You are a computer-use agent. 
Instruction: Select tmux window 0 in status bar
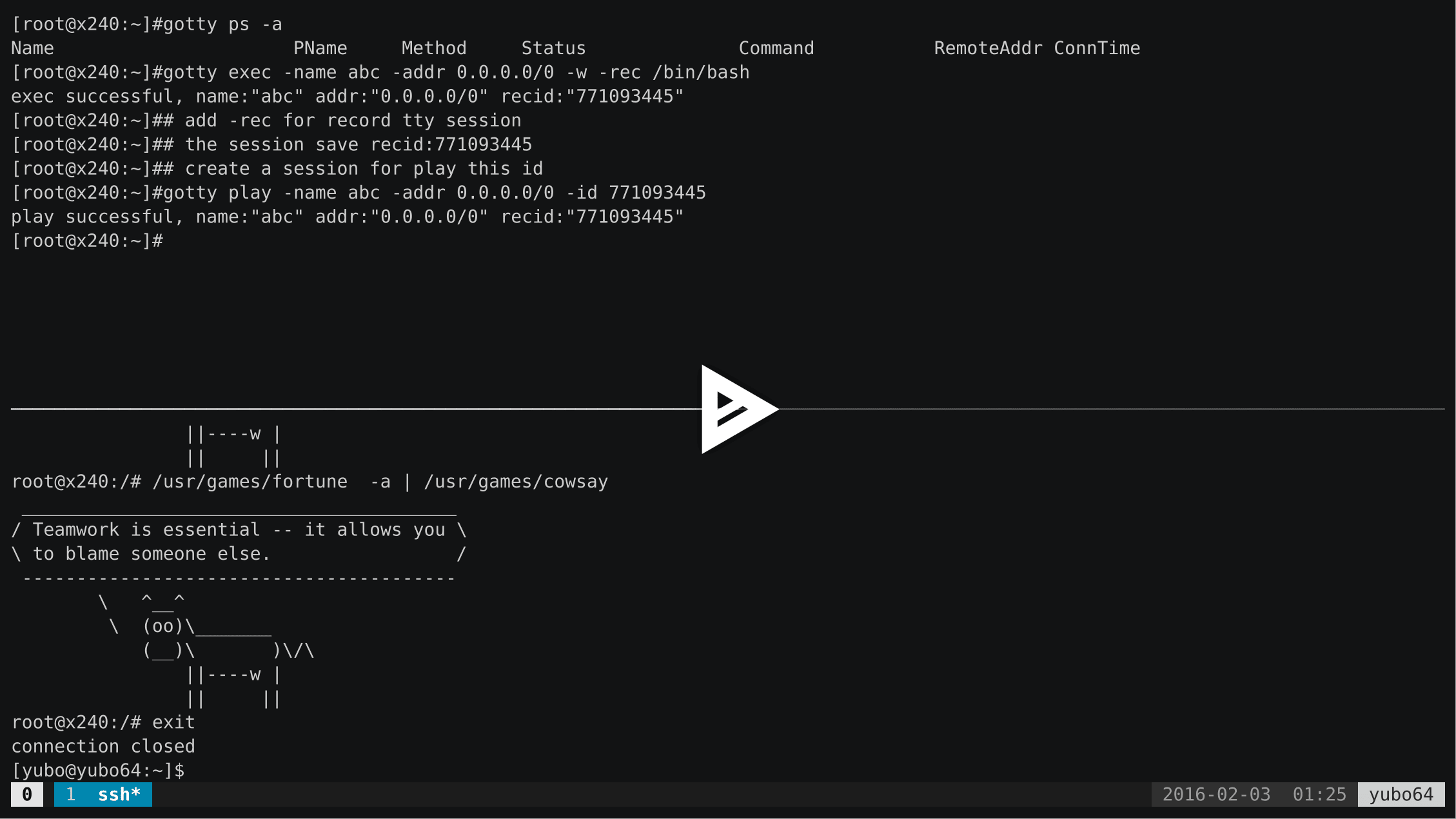27,794
